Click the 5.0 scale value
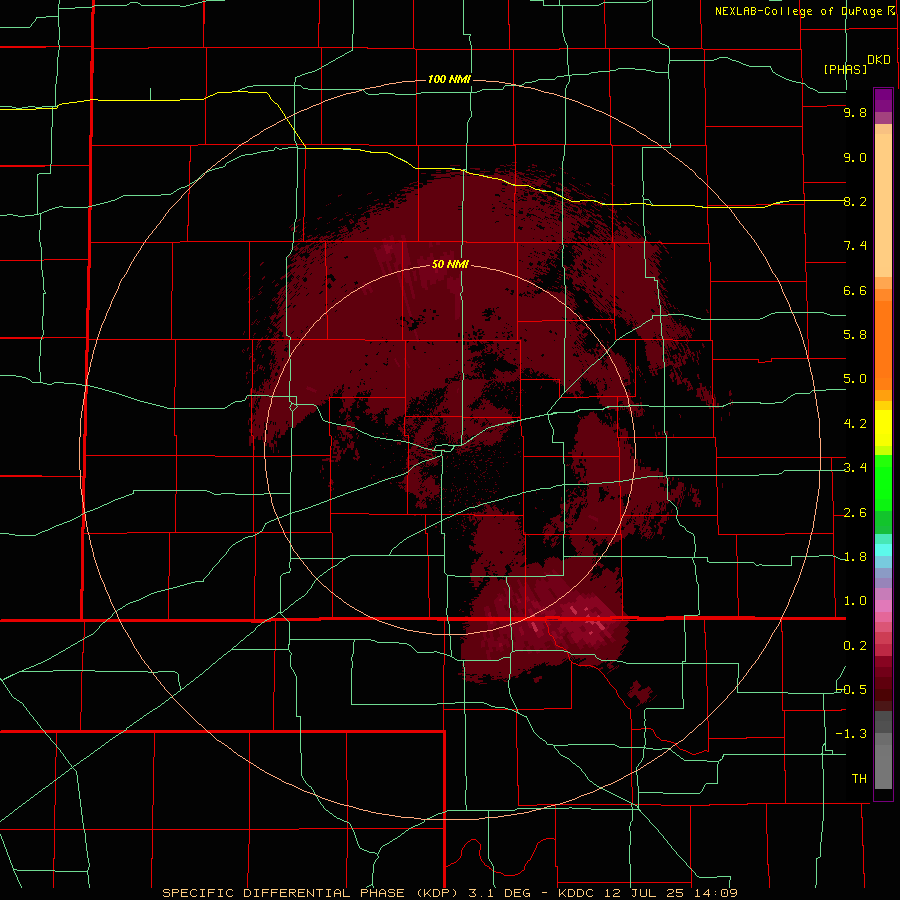Viewport: 900px width, 900px height. click(x=855, y=379)
